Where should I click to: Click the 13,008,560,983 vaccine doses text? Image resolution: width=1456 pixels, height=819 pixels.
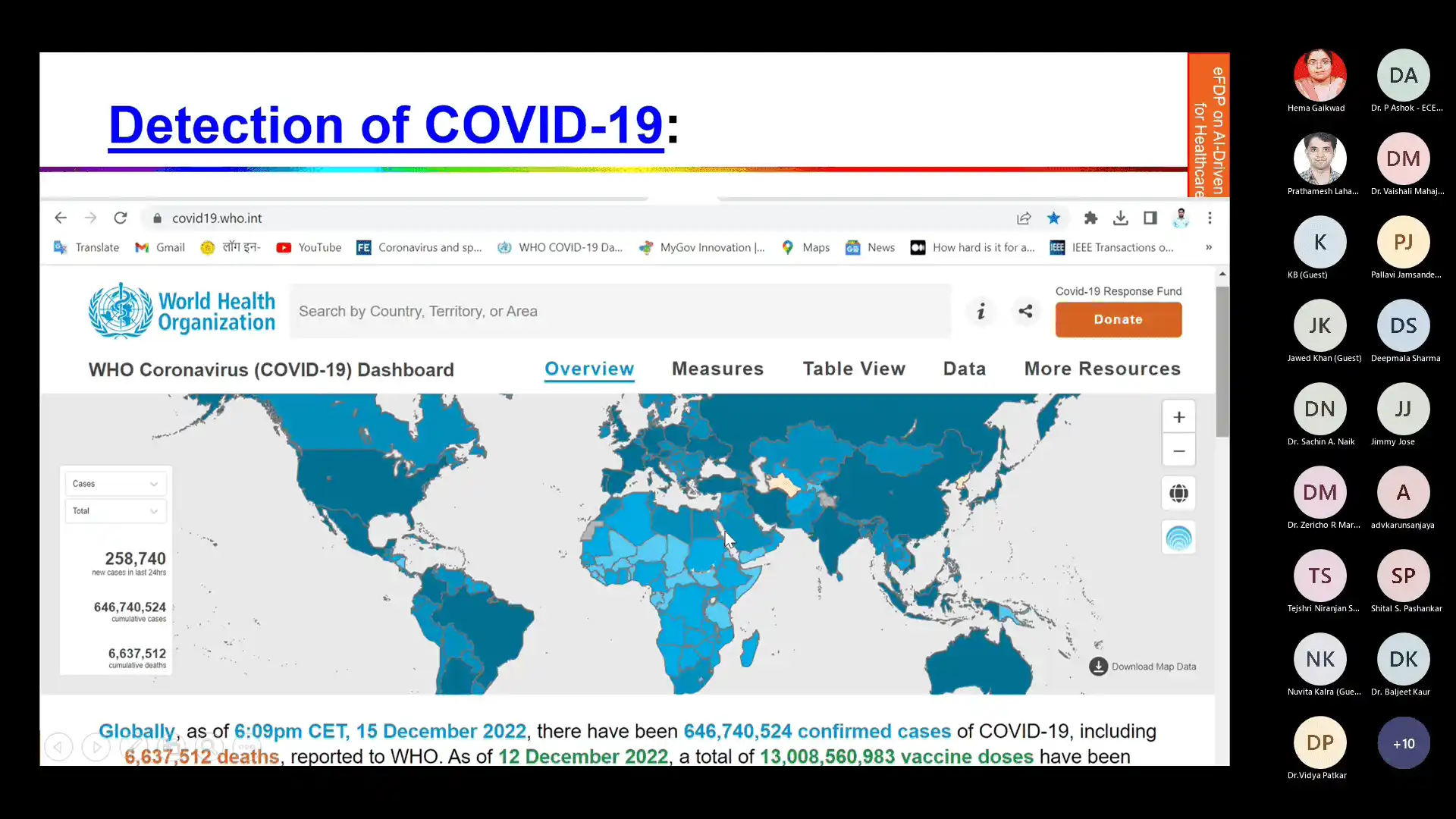pyautogui.click(x=896, y=757)
